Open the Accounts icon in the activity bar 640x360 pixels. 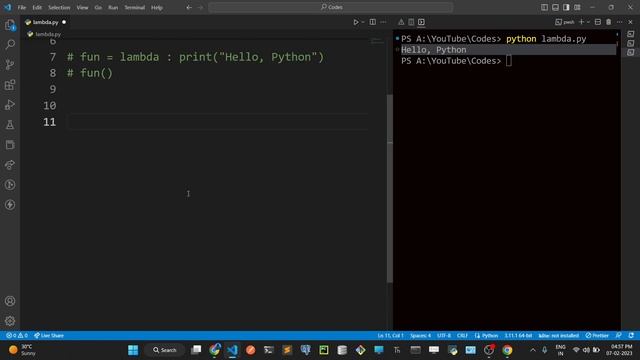point(10,301)
